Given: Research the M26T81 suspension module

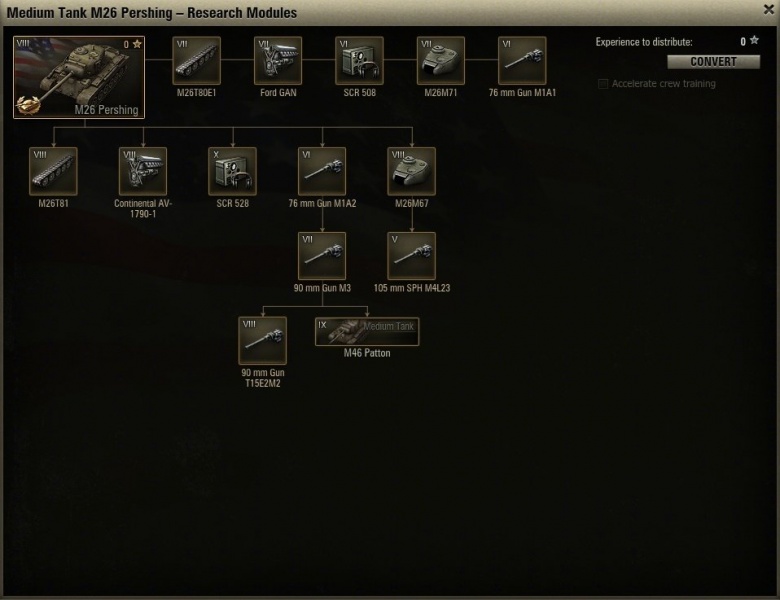Looking at the screenshot, I should coord(53,171).
